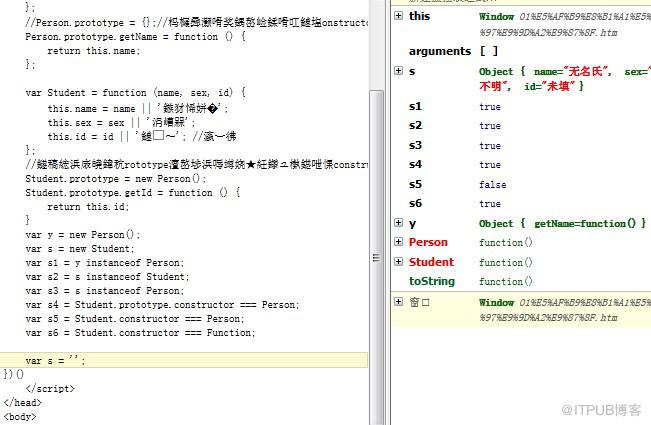Select the 'arguments' watch row

click(x=521, y=51)
